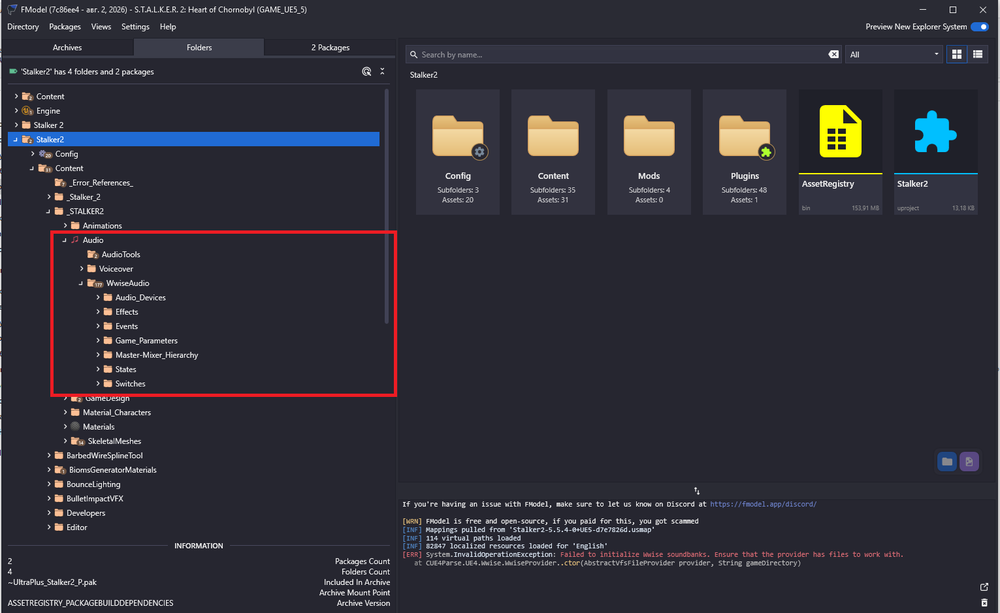Viewport: 1000px width, 613px height.
Task: Click the FModel app icon in title bar
Action: pyautogui.click(x=12, y=10)
